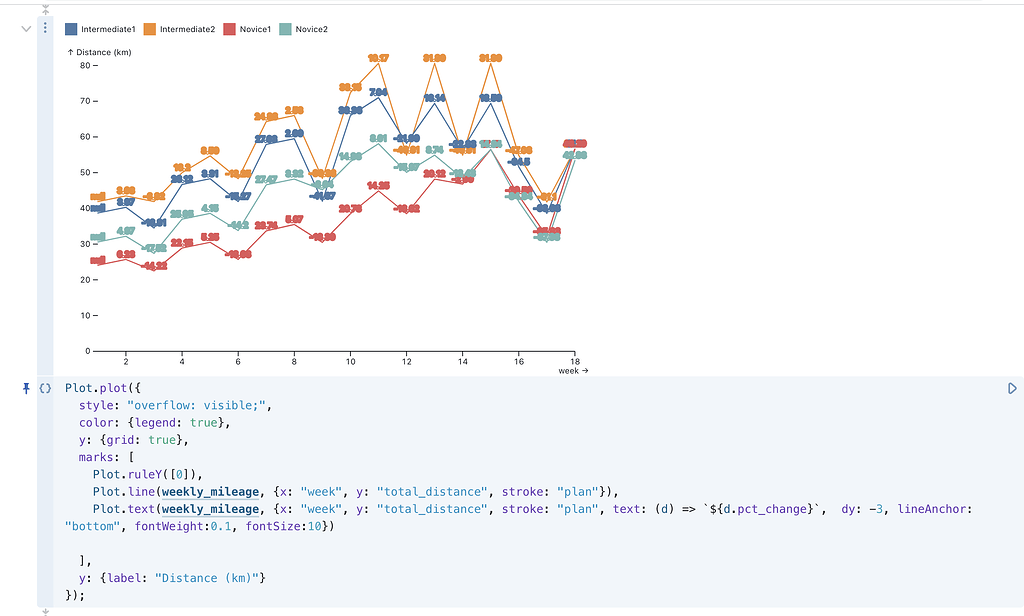
Task: Collapse the chart cell using the chevron
Action: (x=26, y=29)
